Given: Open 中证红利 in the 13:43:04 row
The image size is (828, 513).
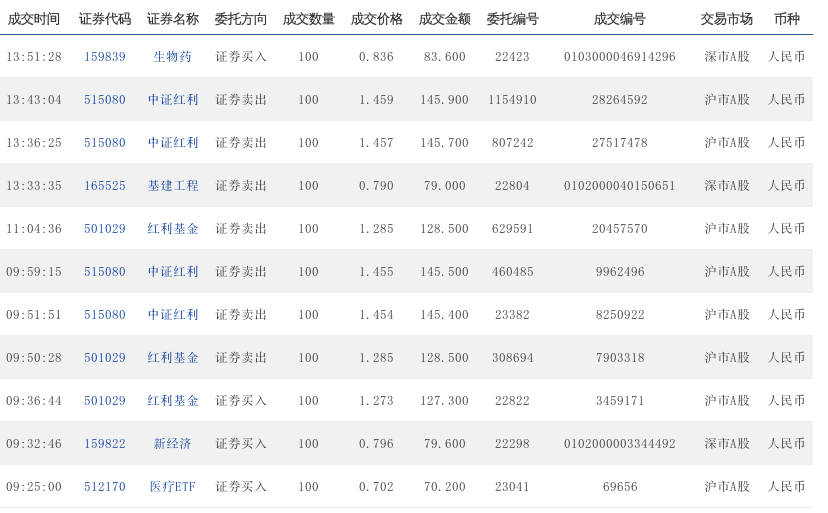Looking at the screenshot, I should click(x=173, y=99).
